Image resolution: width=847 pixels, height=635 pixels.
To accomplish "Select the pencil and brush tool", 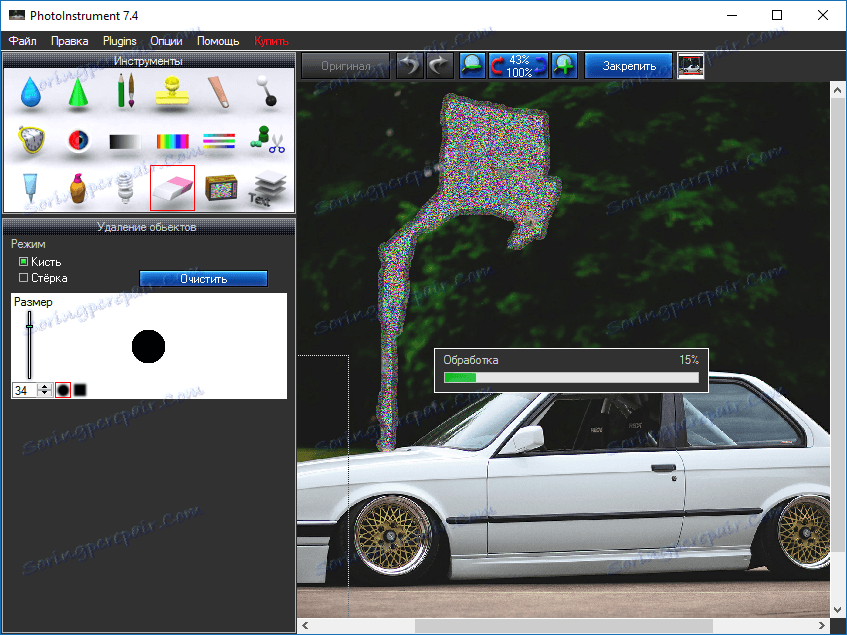I will [x=126, y=91].
